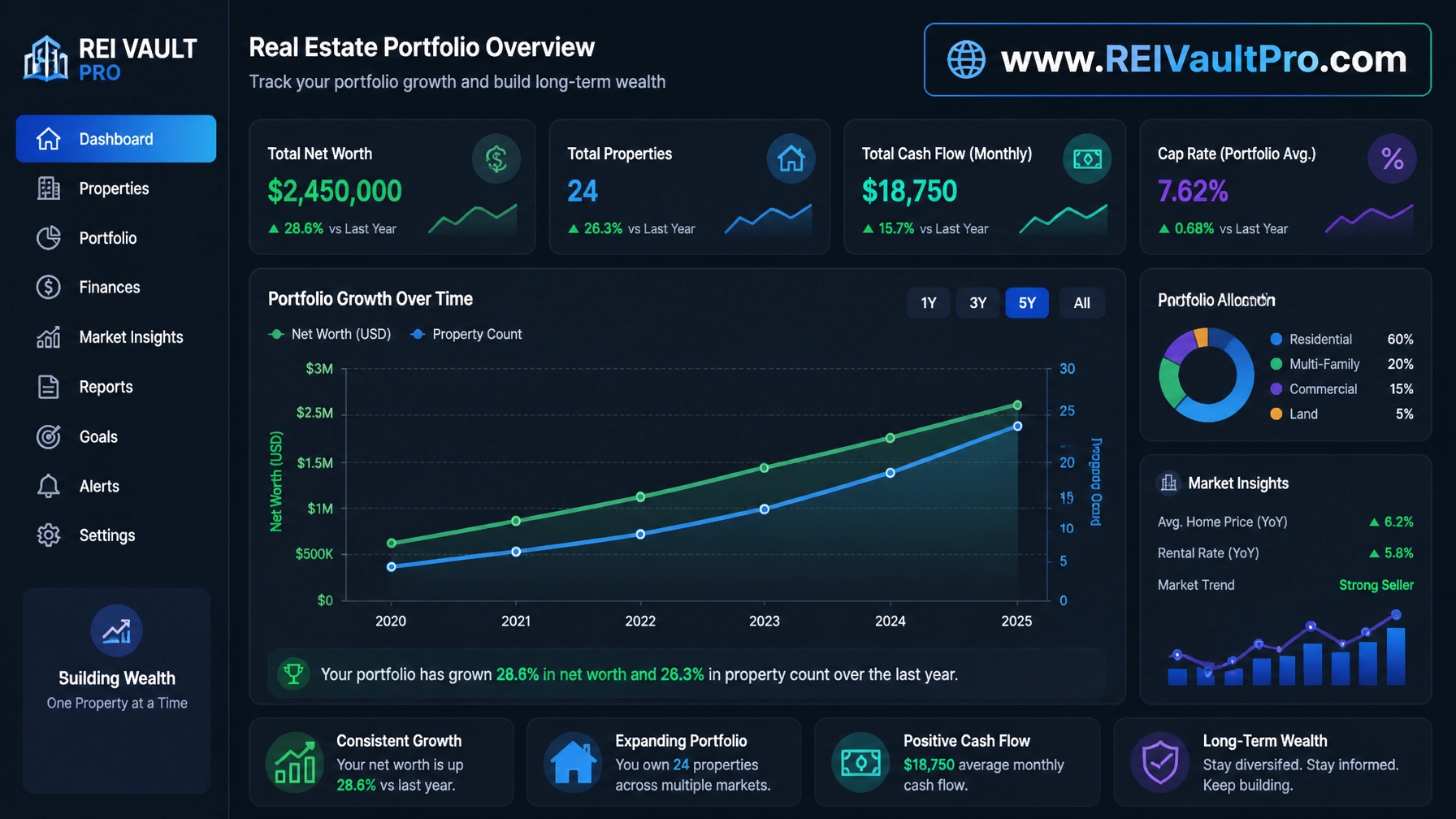Click the Total Properties 24 value
This screenshot has height=819, width=1456.
pos(583,192)
